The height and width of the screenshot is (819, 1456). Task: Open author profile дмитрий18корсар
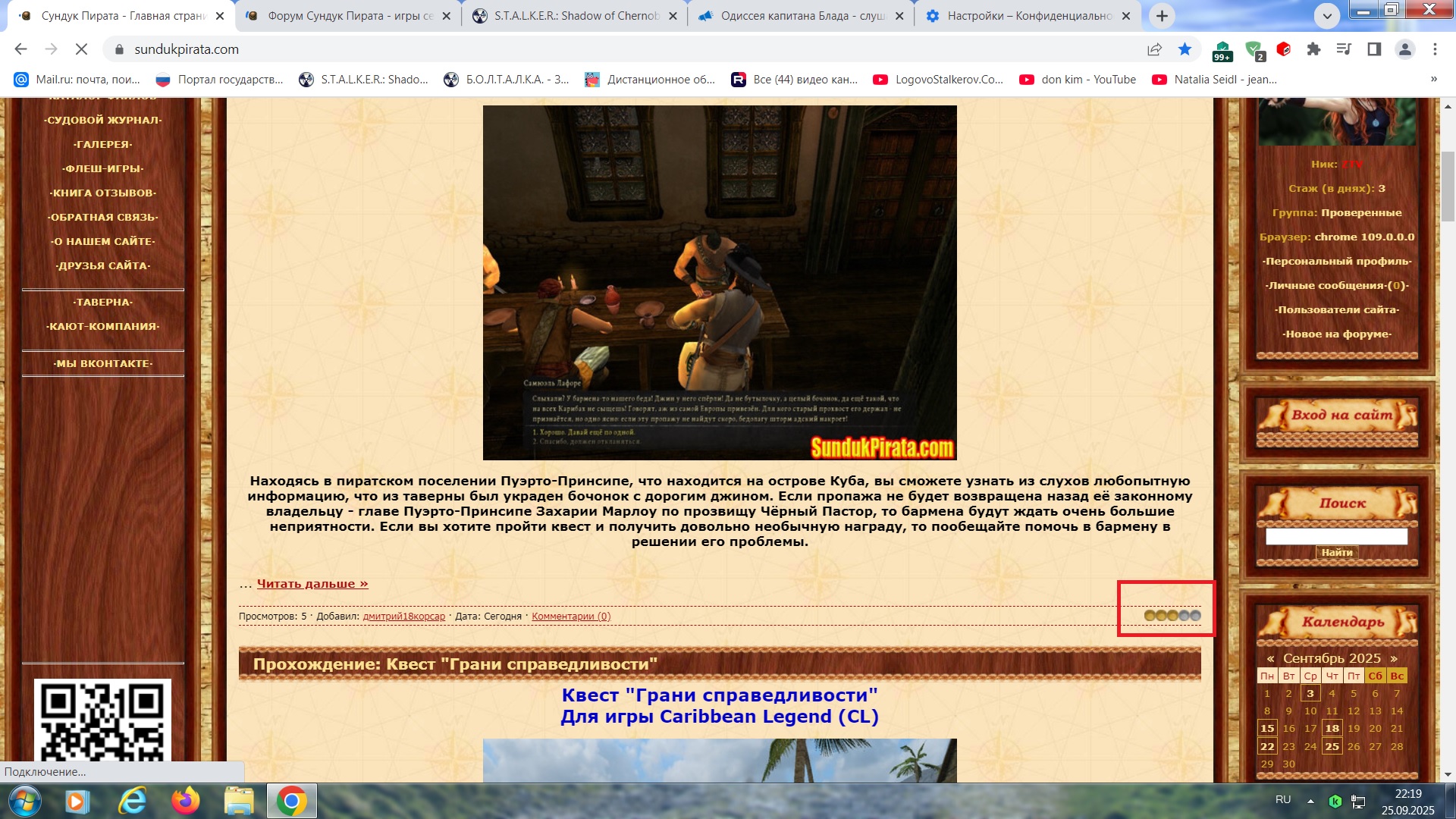(x=404, y=616)
